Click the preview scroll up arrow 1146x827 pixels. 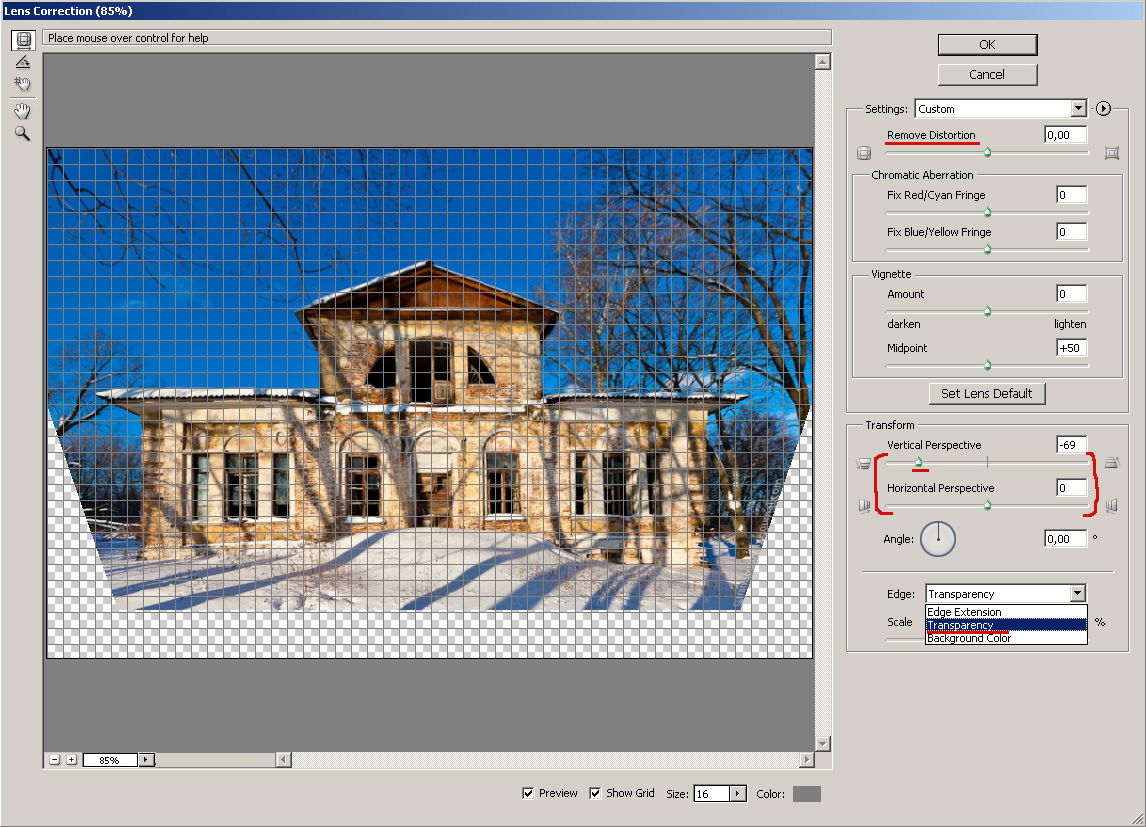click(x=823, y=62)
